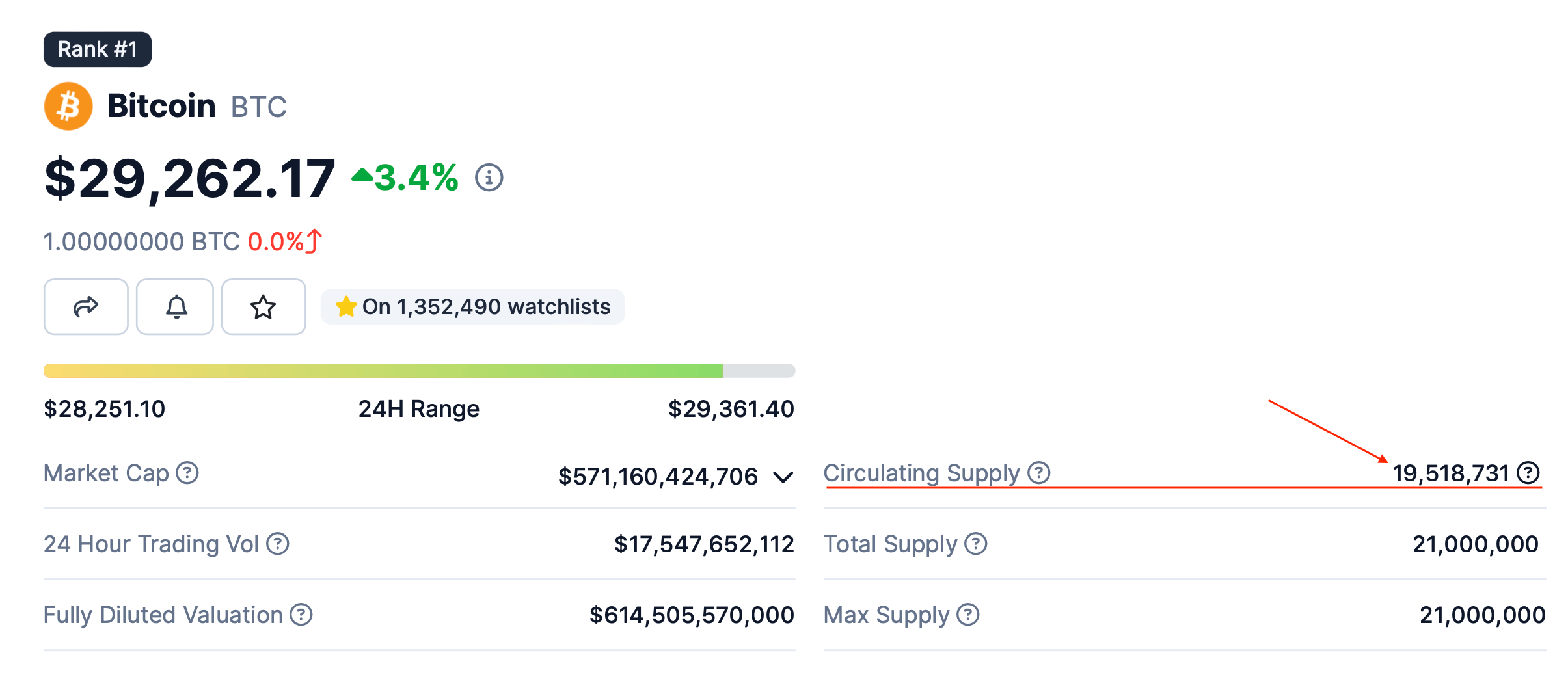Click the $29,262.17 price value
This screenshot has height=679, width=1568.
189,178
